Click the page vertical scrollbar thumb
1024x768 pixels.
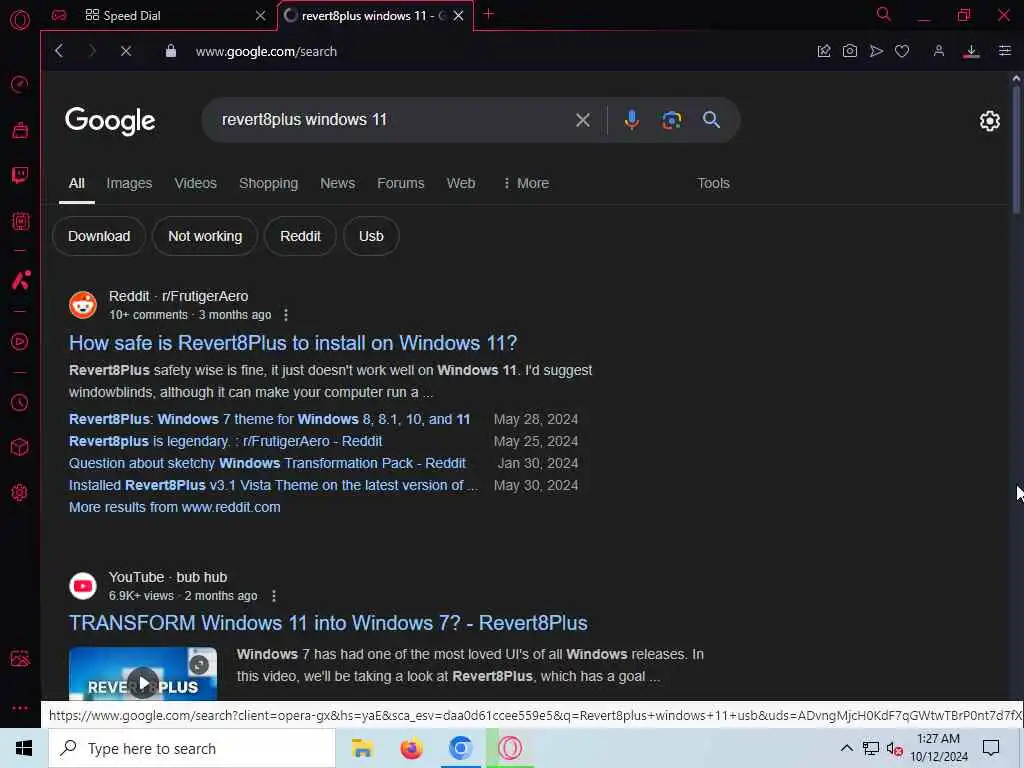click(1016, 149)
